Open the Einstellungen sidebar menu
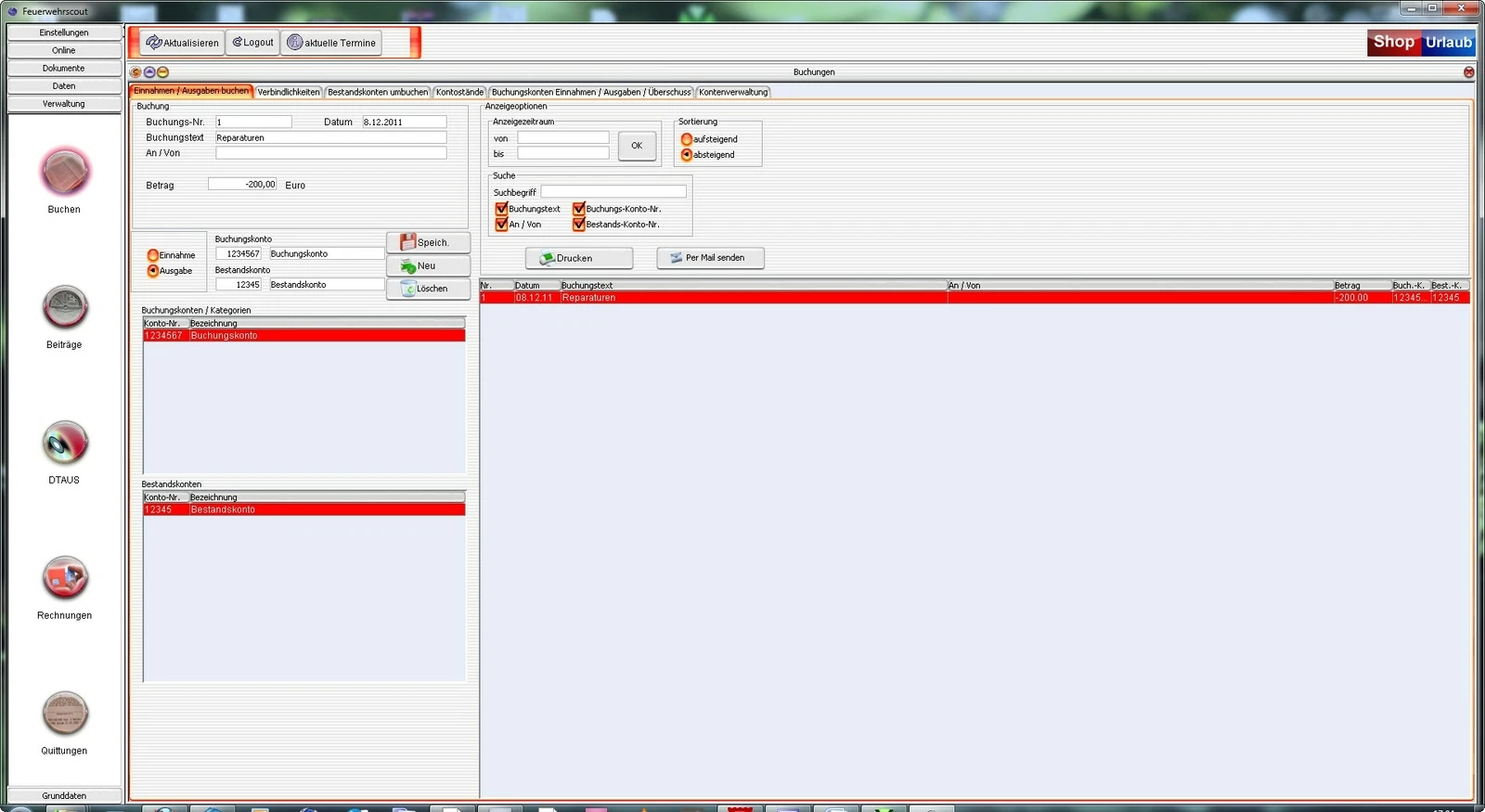The height and width of the screenshot is (812, 1485). pyautogui.click(x=64, y=32)
